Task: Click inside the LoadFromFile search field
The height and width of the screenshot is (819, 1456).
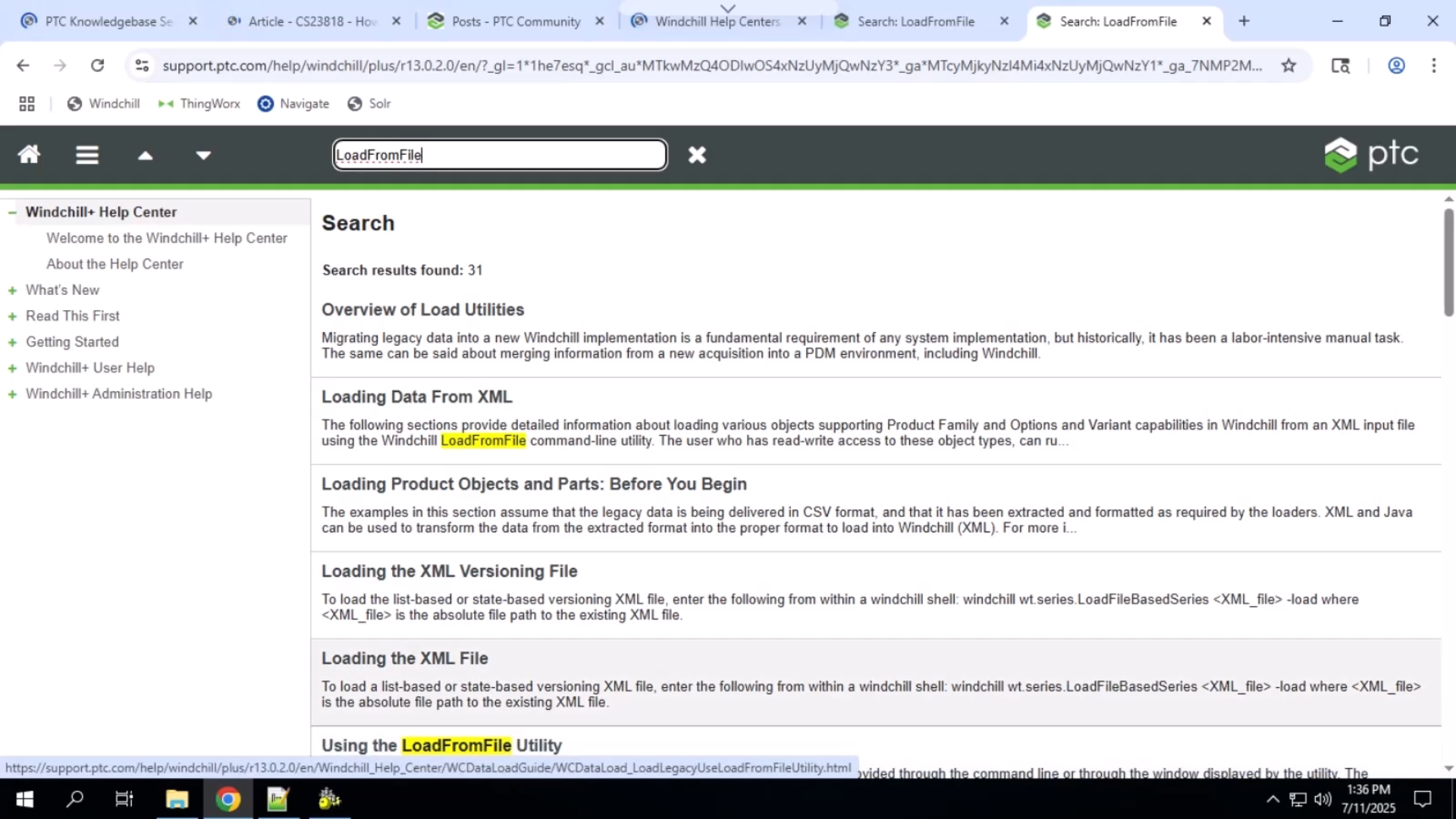Action: (498, 155)
